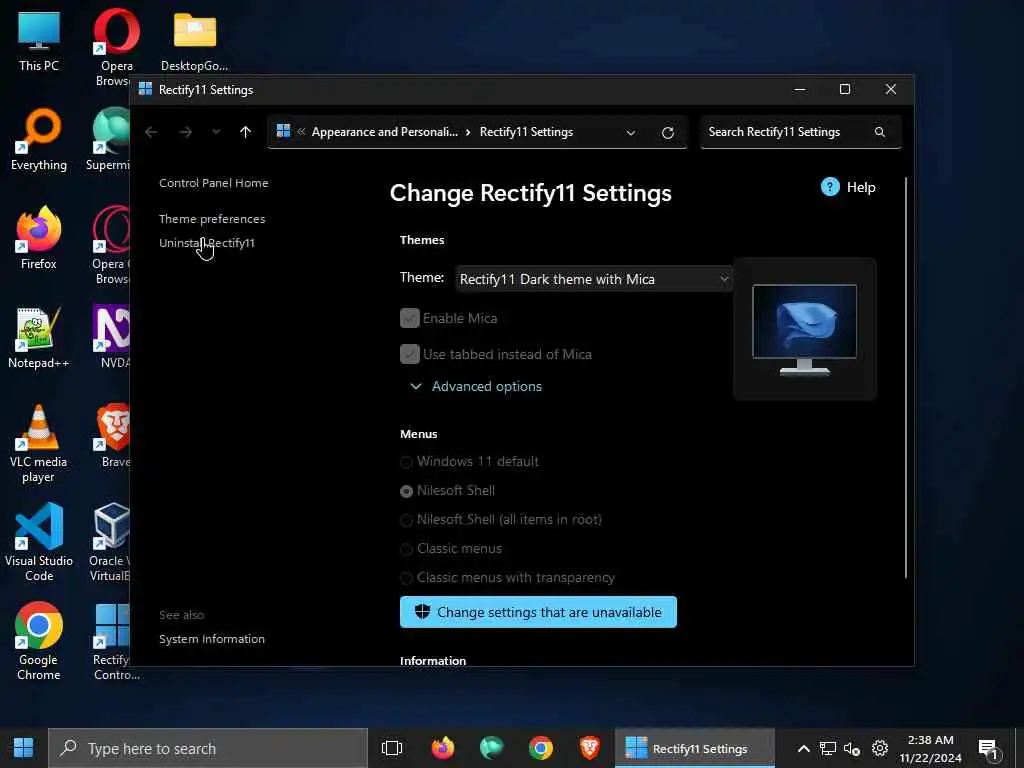This screenshot has width=1024, height=768.
Task: Open the recent locations dropdown arrow
Action: coord(216,132)
